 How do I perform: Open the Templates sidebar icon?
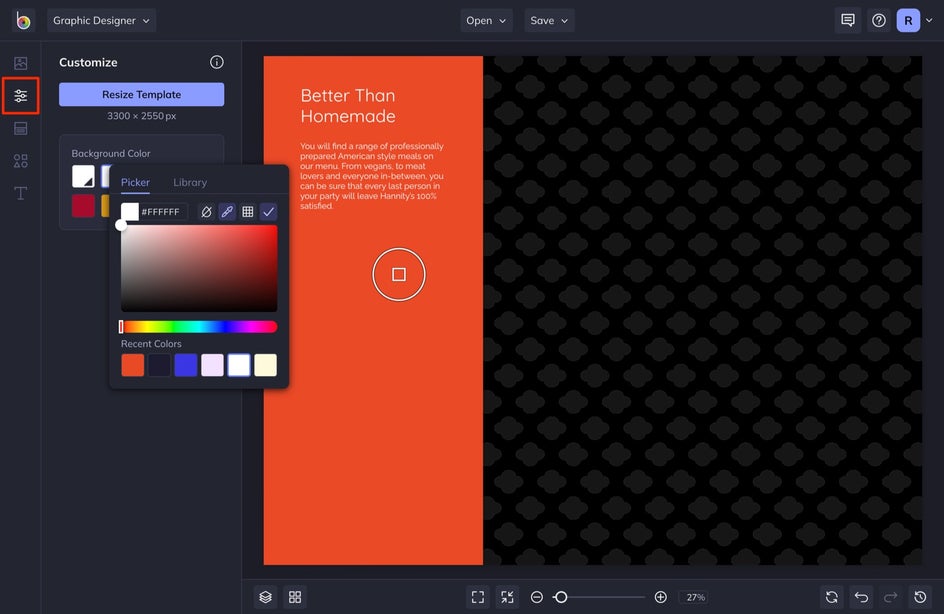20,128
